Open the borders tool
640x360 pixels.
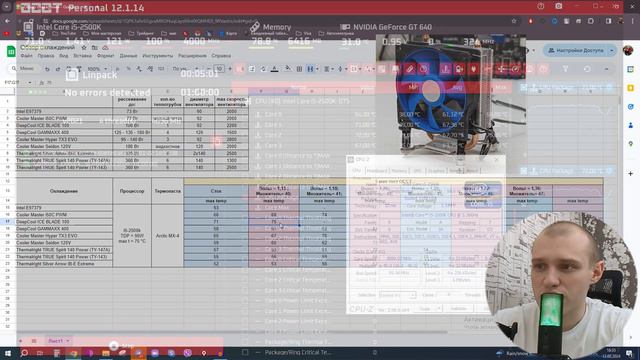click(x=299, y=69)
